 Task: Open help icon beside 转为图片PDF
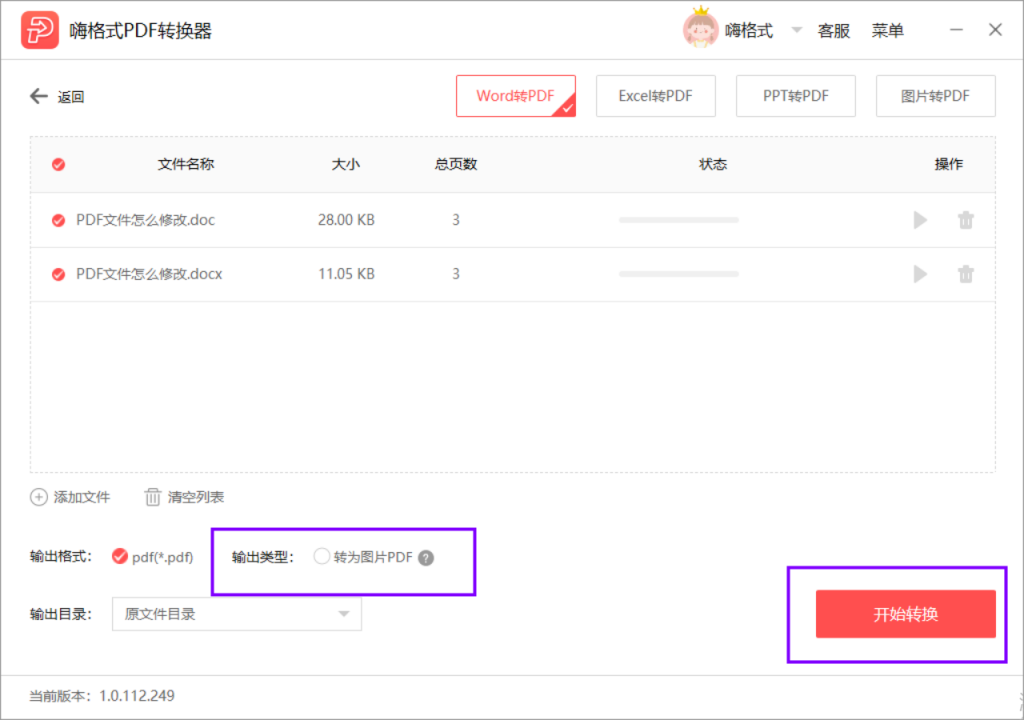[x=426, y=558]
